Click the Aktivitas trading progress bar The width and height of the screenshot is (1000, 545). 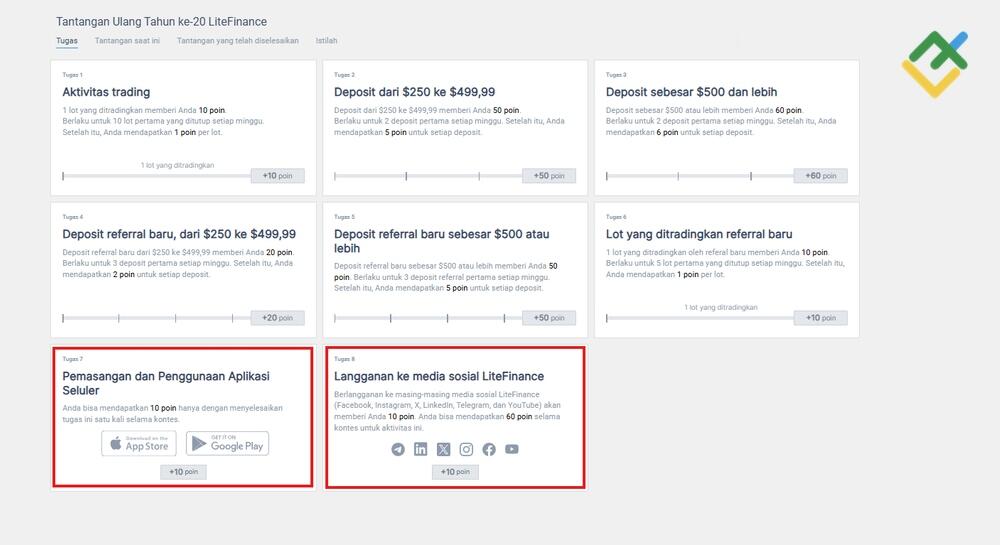pyautogui.click(x=156, y=176)
